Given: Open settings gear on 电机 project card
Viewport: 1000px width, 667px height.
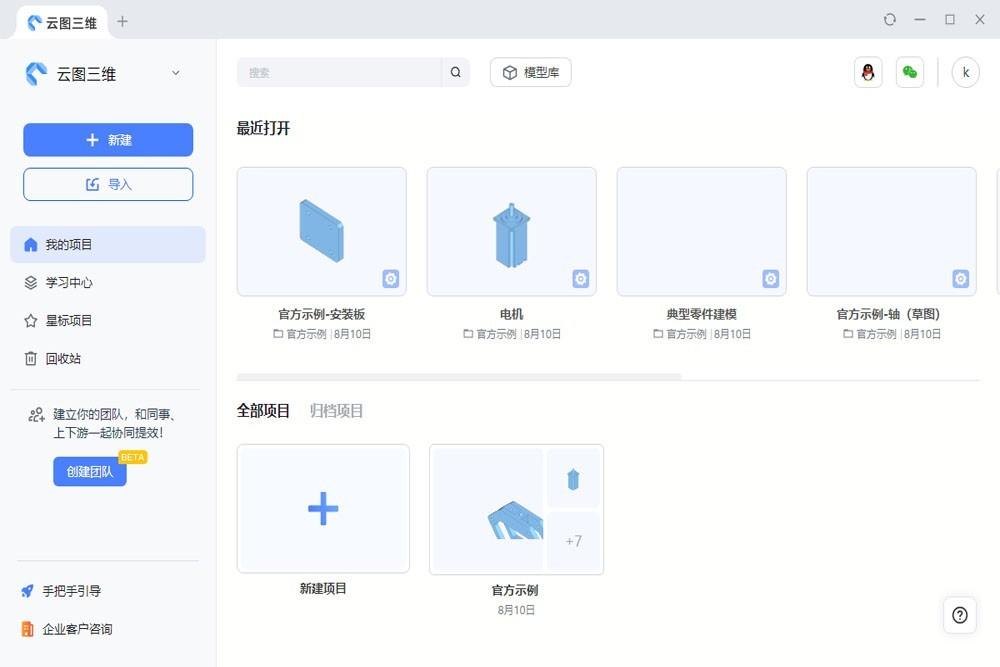Looking at the screenshot, I should [580, 279].
